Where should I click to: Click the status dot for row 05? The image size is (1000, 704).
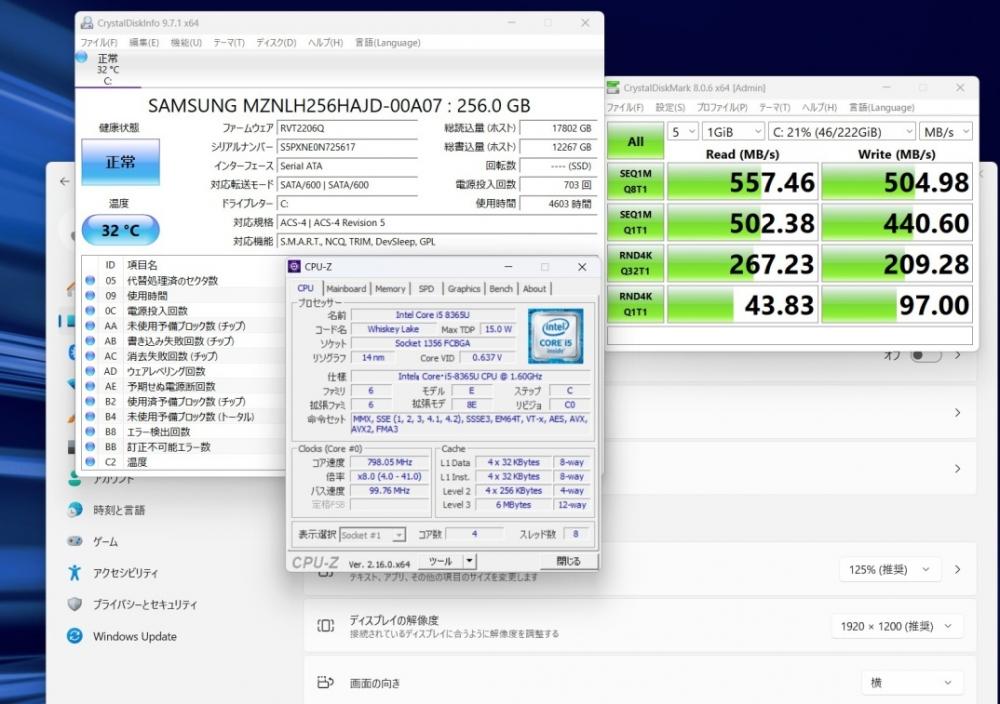coord(90,281)
